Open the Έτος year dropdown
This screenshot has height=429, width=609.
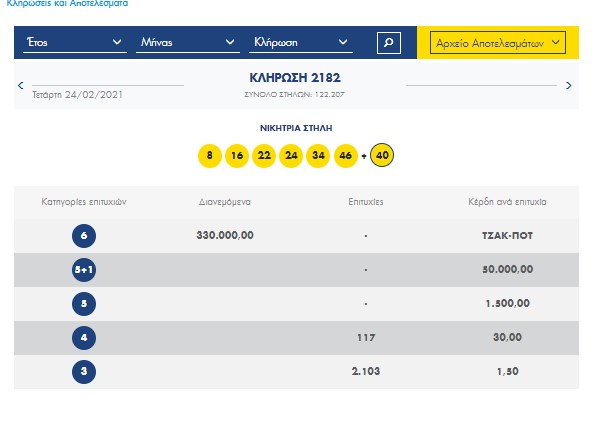76,43
